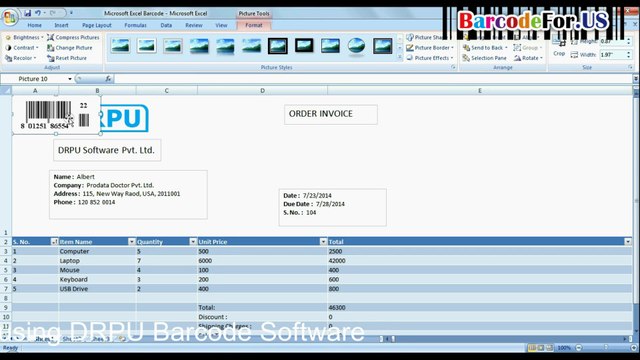Screen dimensions: 640x360
Task: Open Item Name column filter dropdown
Action: [x=131, y=242]
